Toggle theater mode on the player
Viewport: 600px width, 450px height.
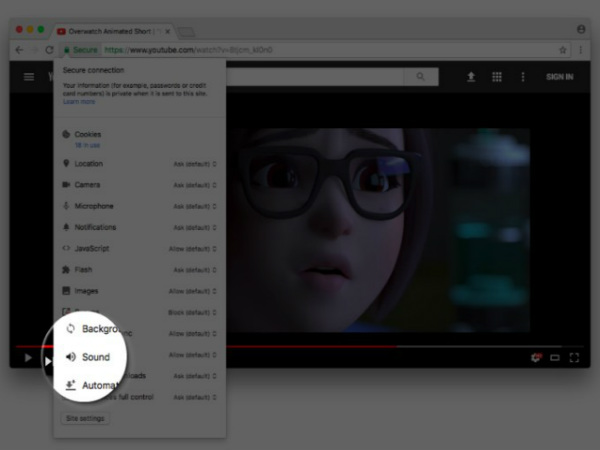tap(555, 357)
